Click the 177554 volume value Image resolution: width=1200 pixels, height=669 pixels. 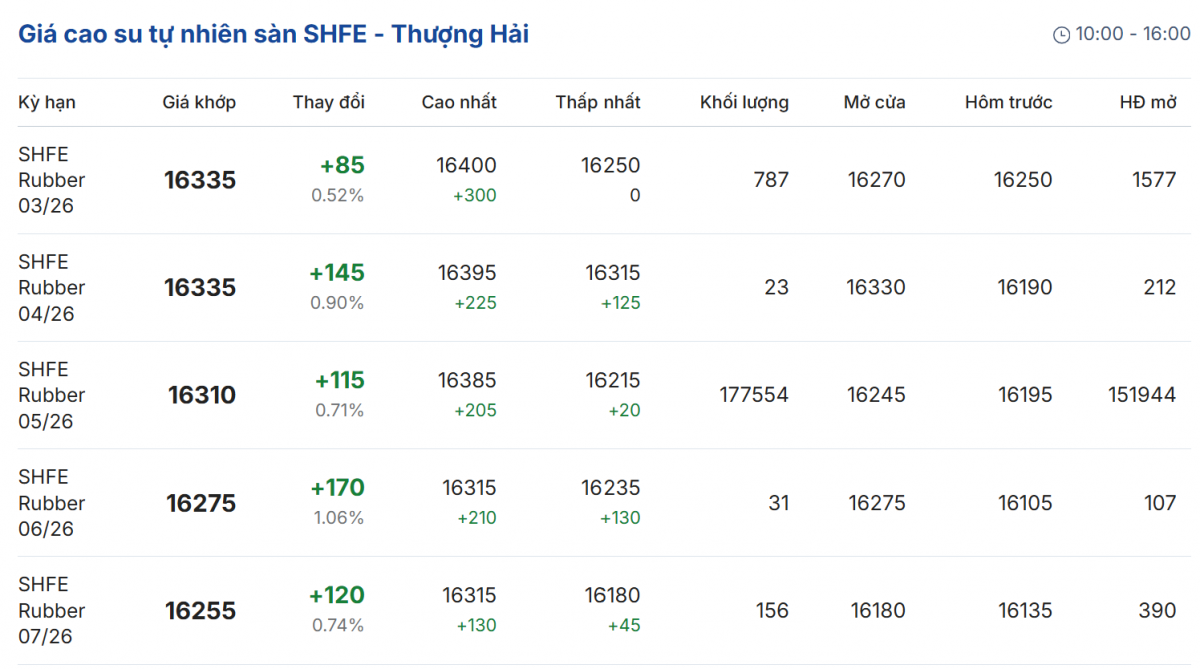754,395
